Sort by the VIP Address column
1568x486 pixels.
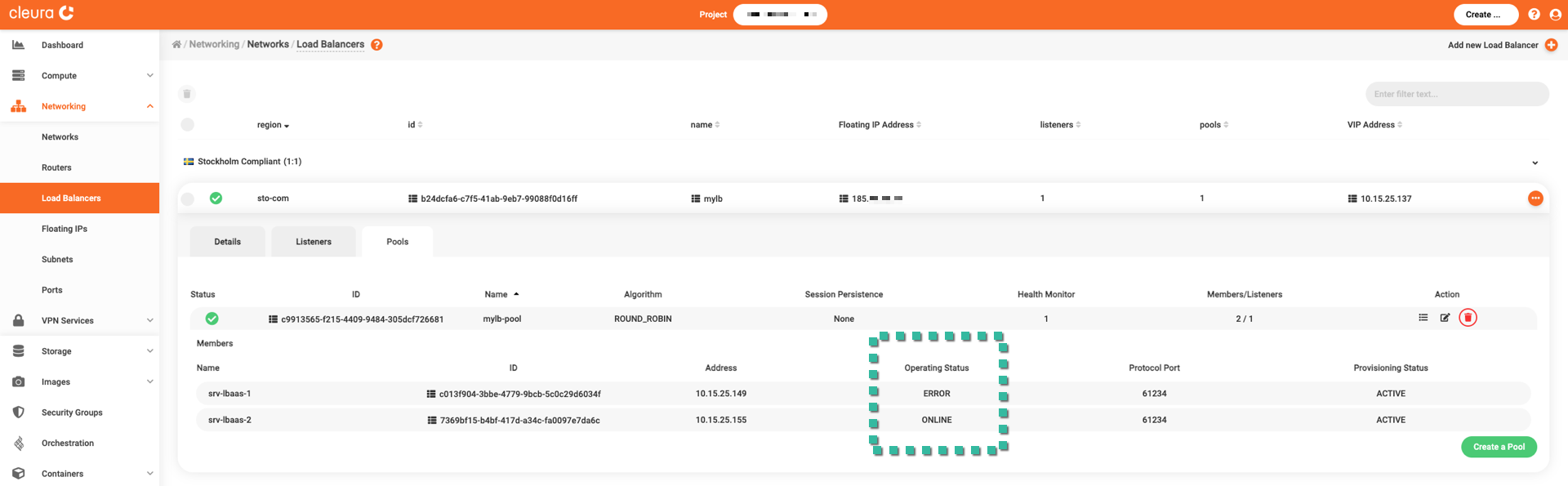point(1374,125)
